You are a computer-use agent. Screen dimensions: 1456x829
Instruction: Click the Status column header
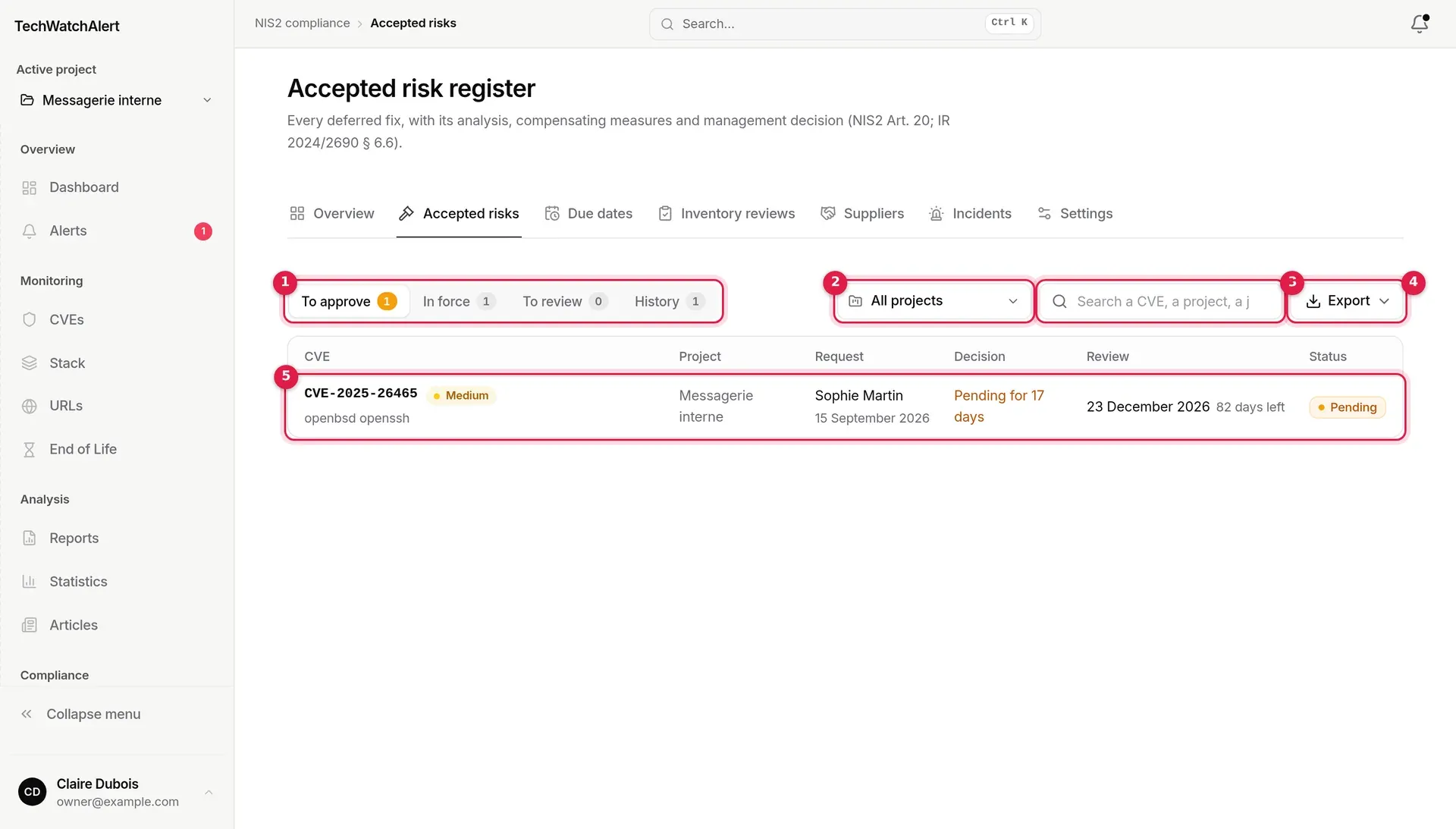point(1327,356)
